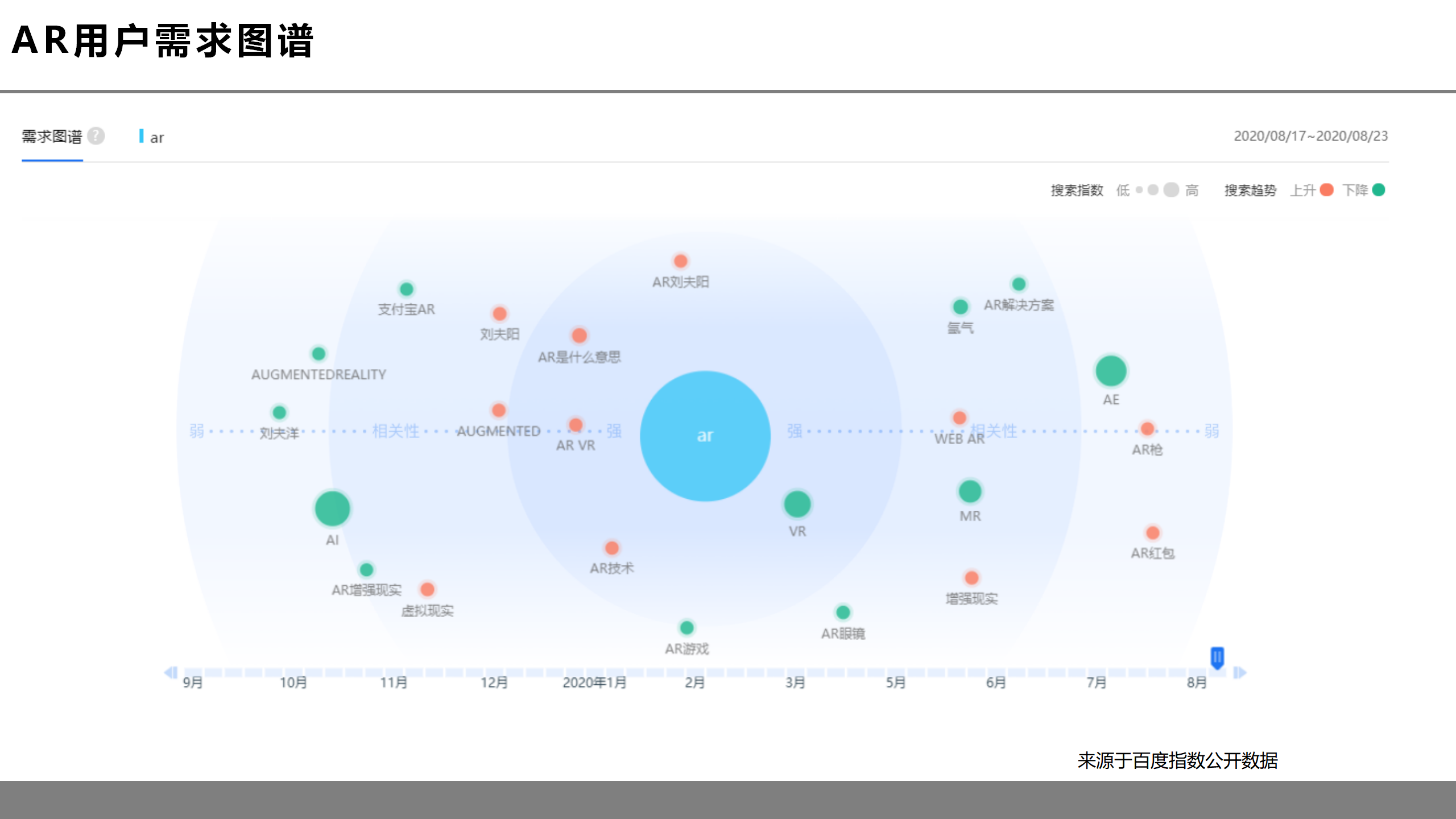Click the MR green node
Viewport: 1456px width, 819px height.
(970, 491)
